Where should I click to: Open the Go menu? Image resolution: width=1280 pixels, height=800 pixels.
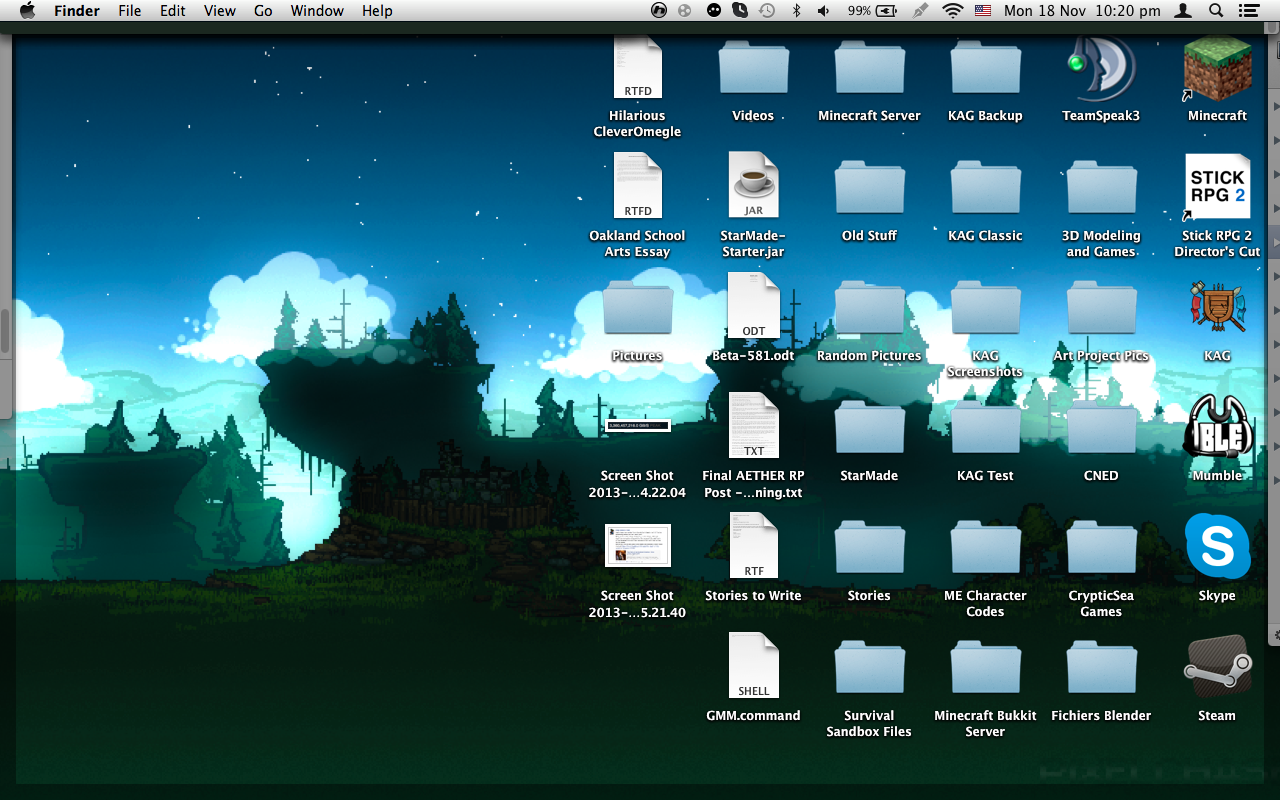[263, 11]
